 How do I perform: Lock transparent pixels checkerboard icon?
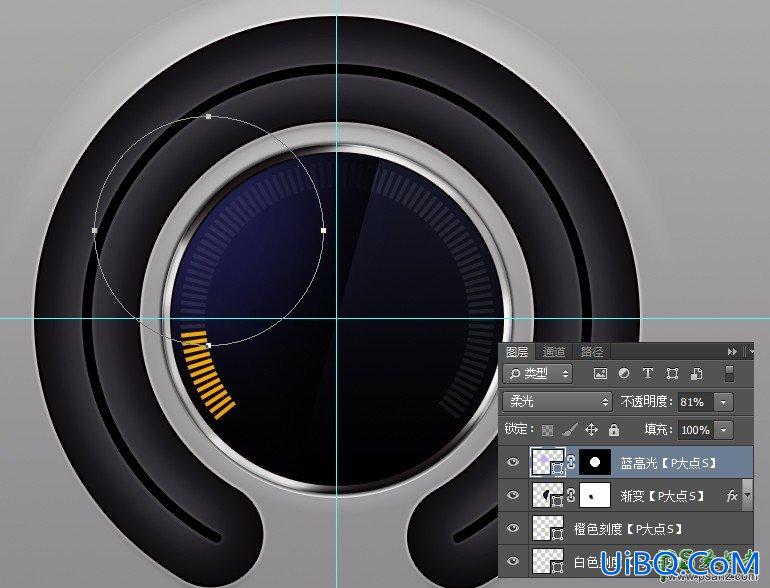(547, 430)
